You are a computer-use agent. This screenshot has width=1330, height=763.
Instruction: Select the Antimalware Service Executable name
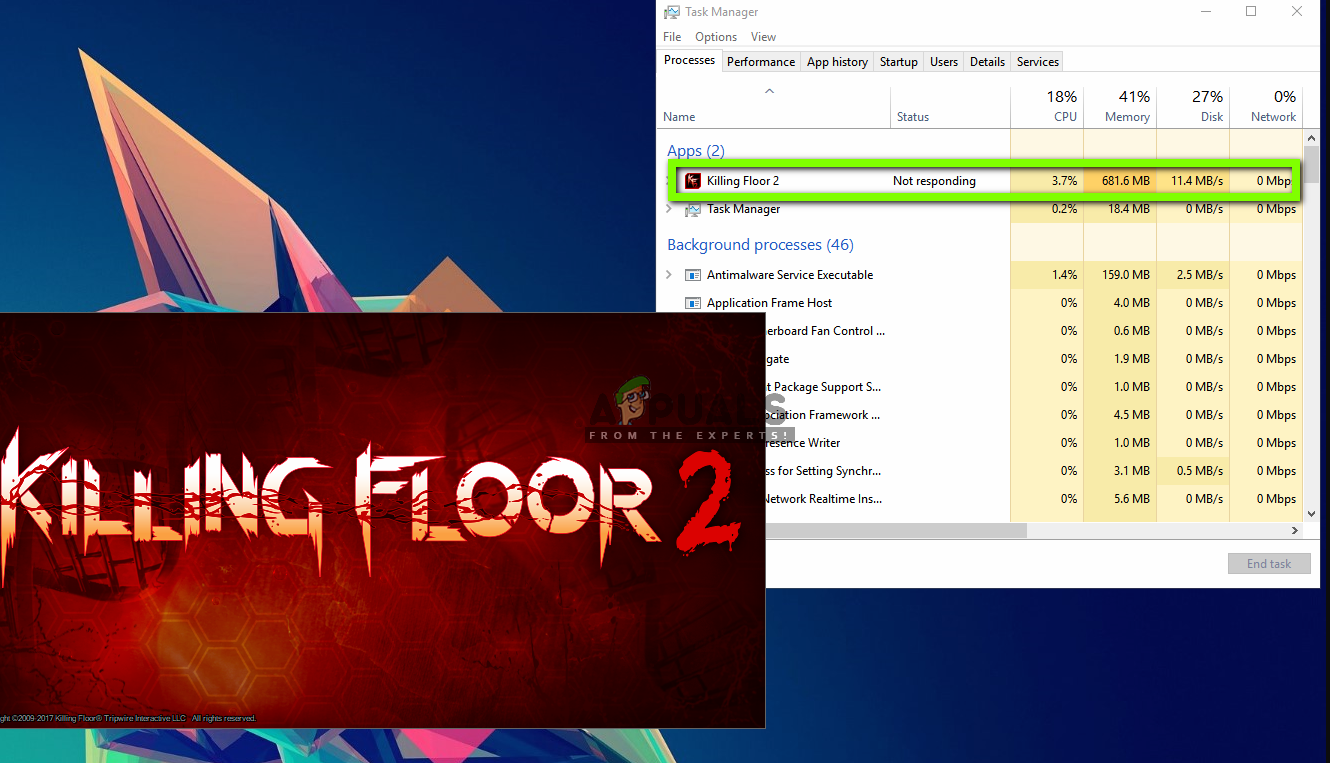790,275
